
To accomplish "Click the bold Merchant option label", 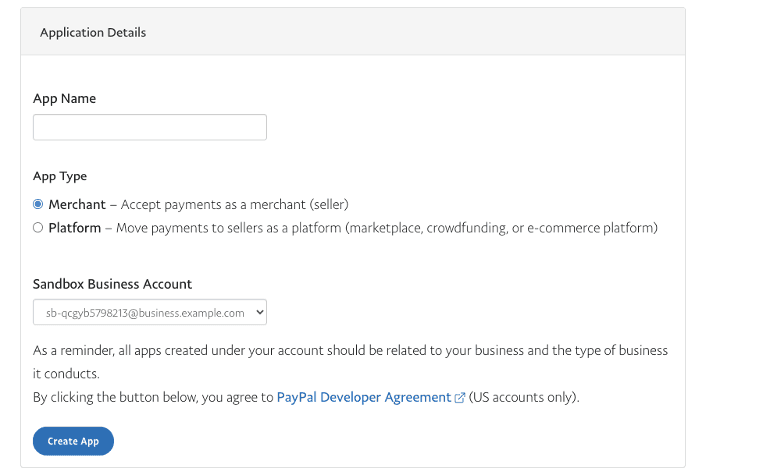I will click(x=77, y=204).
